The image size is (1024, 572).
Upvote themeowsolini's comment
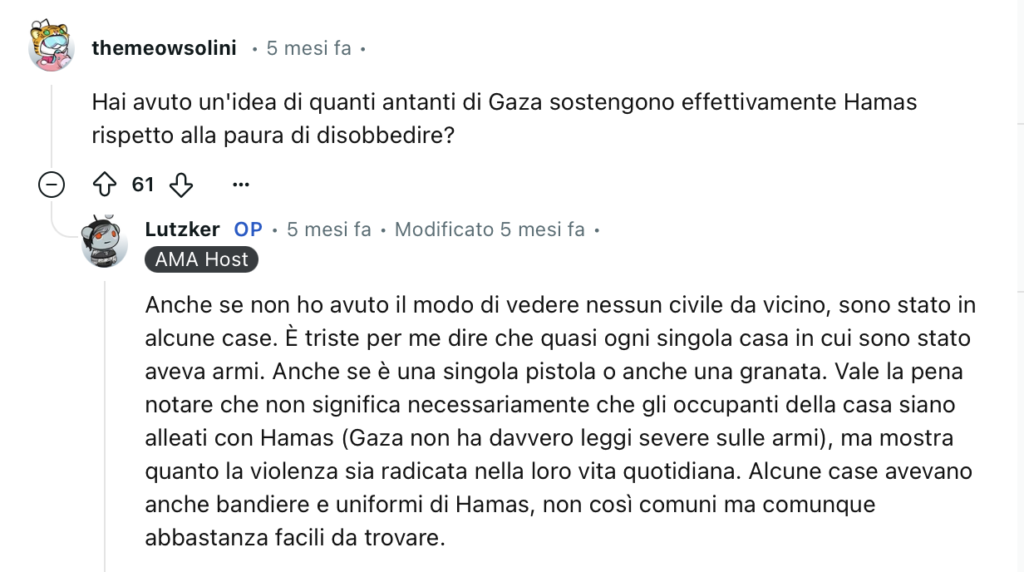click(x=105, y=185)
